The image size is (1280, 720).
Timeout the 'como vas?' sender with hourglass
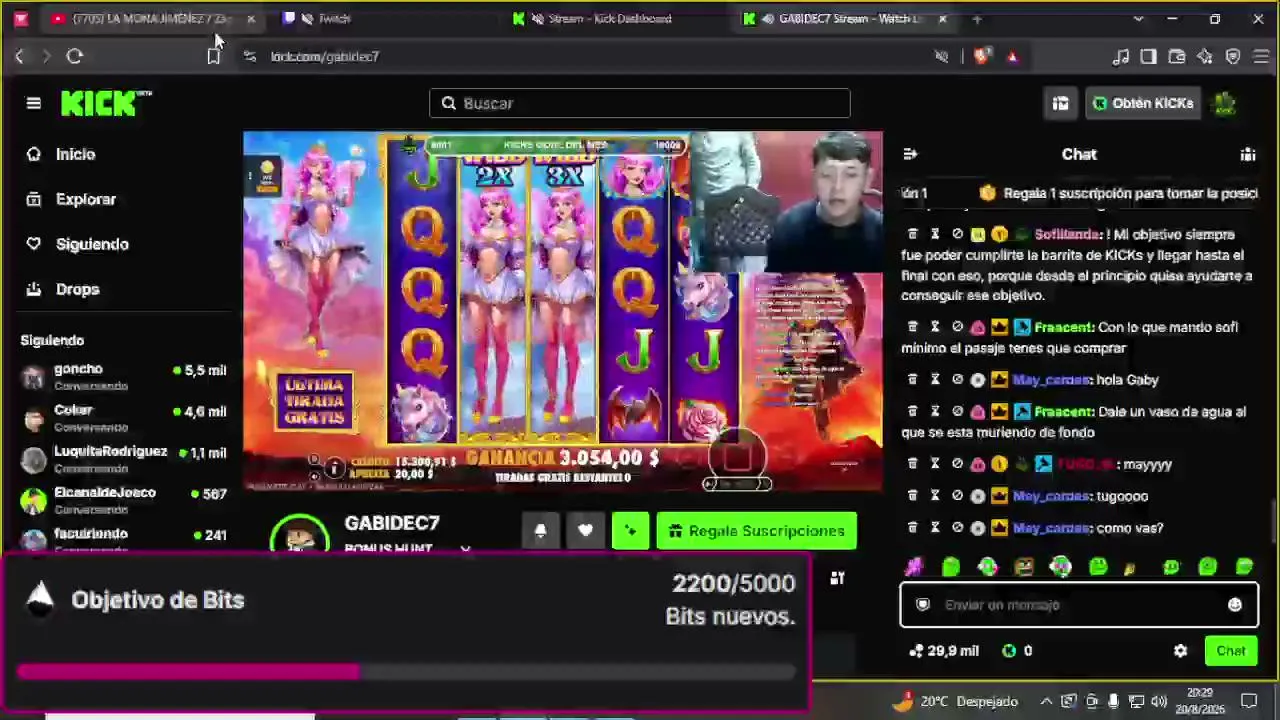pos(935,528)
